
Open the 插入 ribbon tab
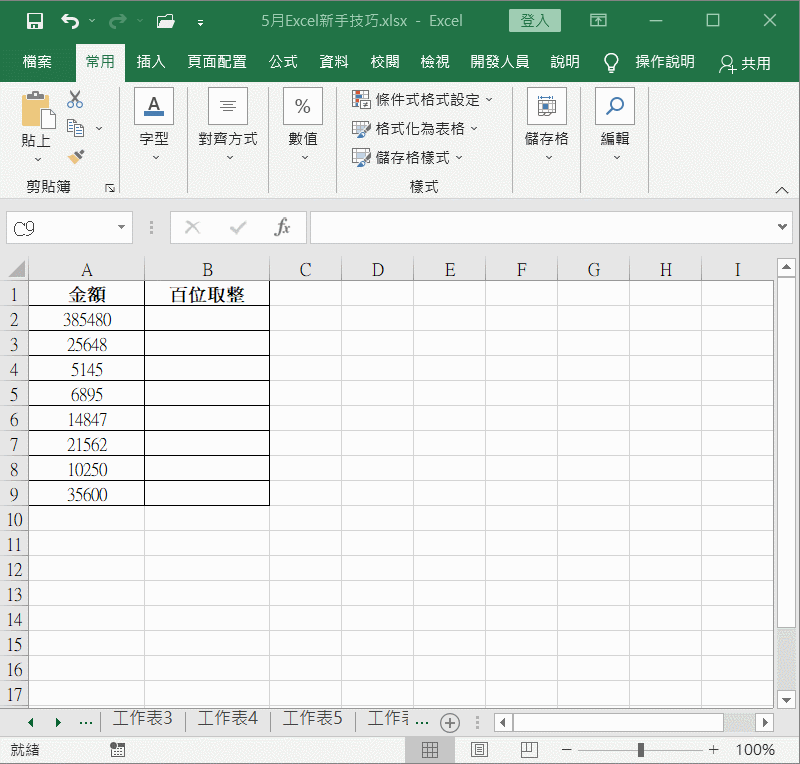point(151,62)
